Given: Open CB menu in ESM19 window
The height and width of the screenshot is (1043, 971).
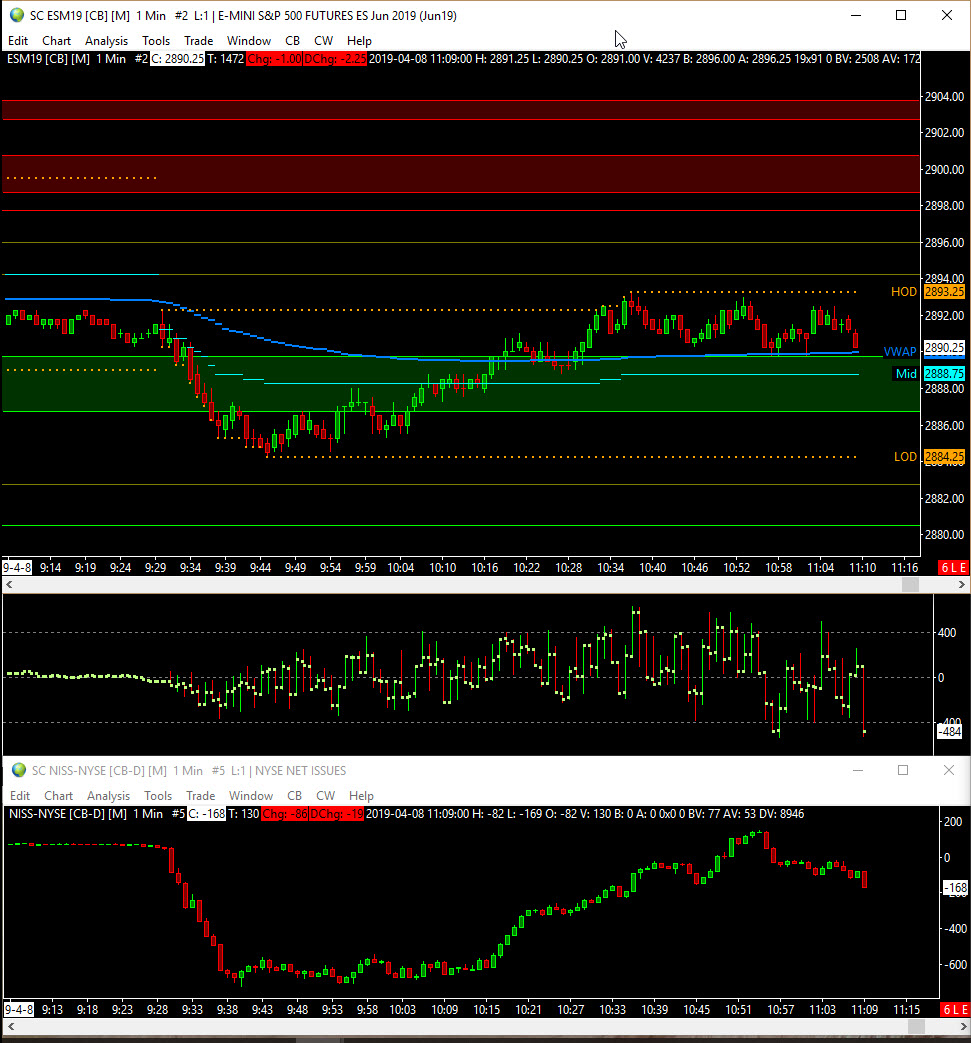Looking at the screenshot, I should point(293,41).
